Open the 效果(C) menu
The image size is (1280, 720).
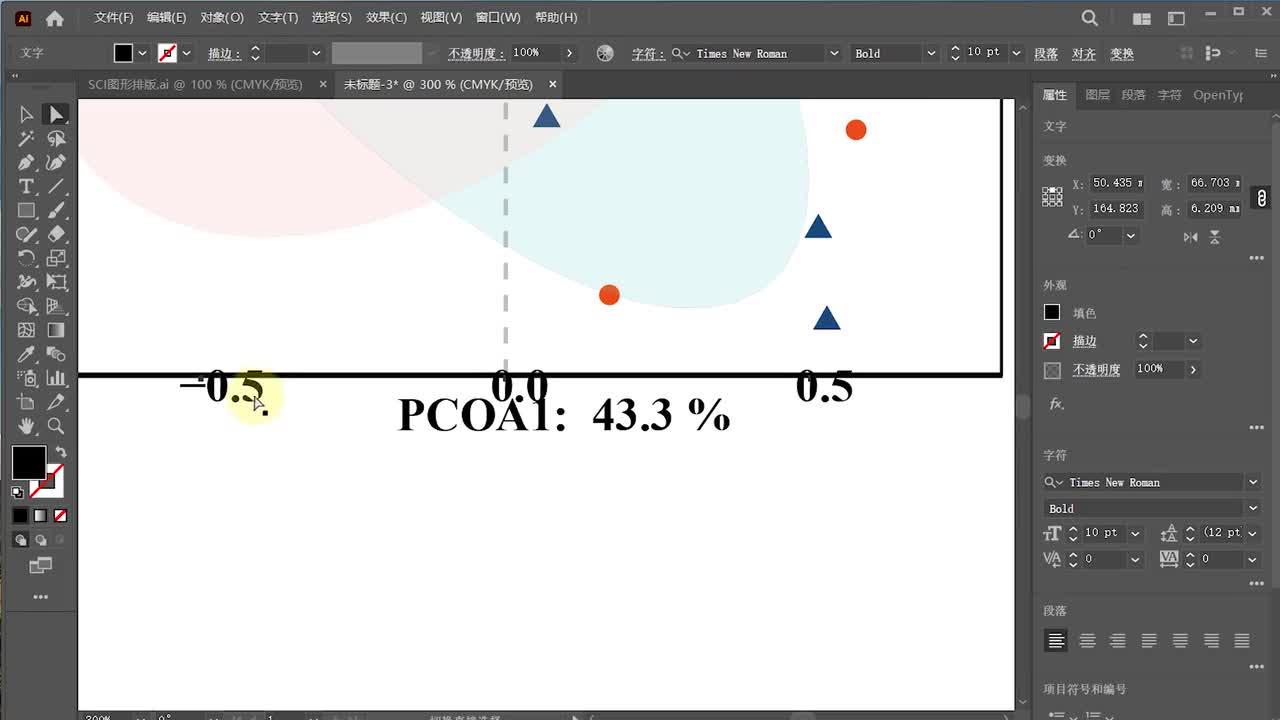[x=386, y=18]
